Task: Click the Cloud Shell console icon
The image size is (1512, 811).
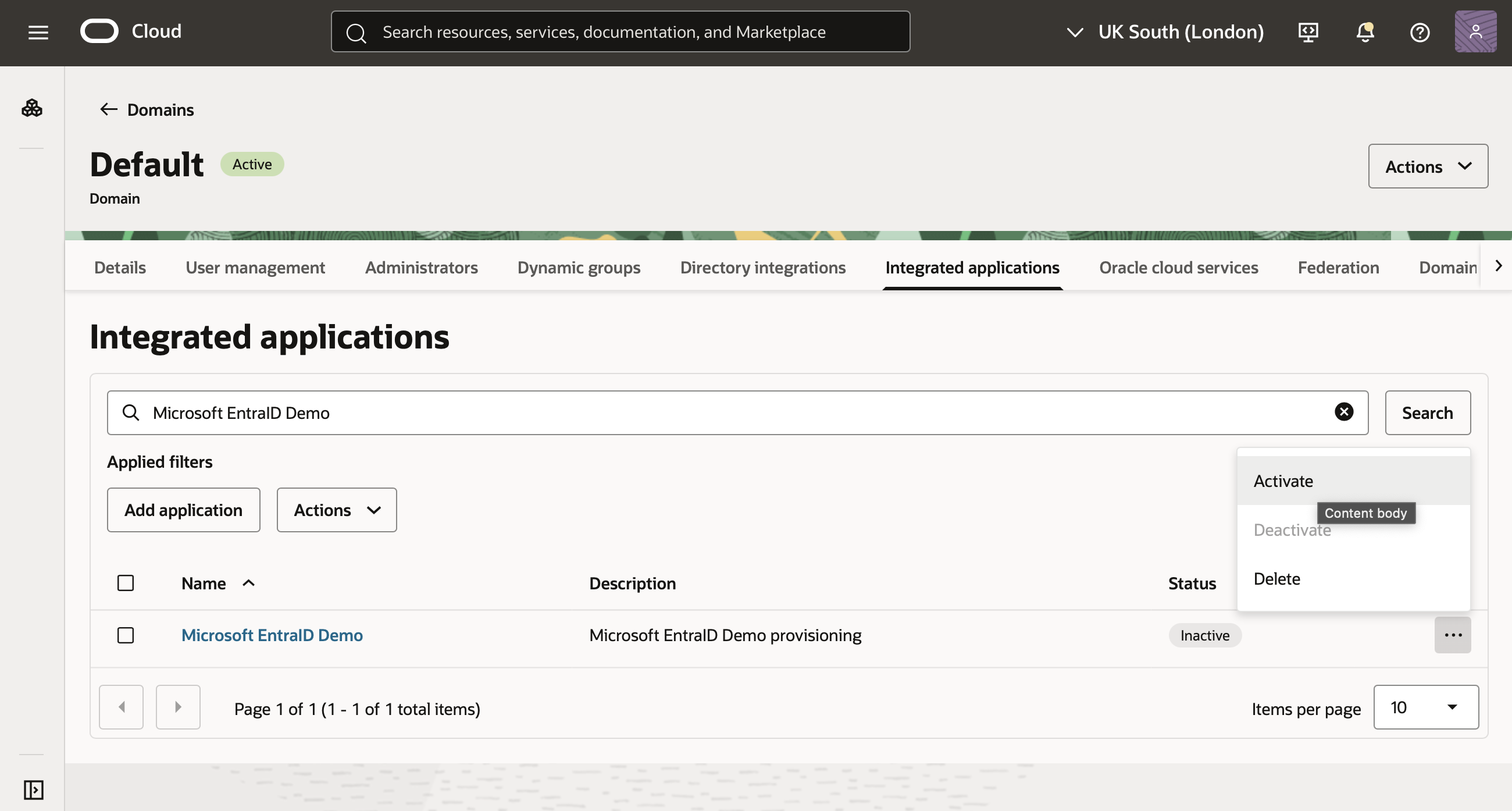Action: (1308, 33)
